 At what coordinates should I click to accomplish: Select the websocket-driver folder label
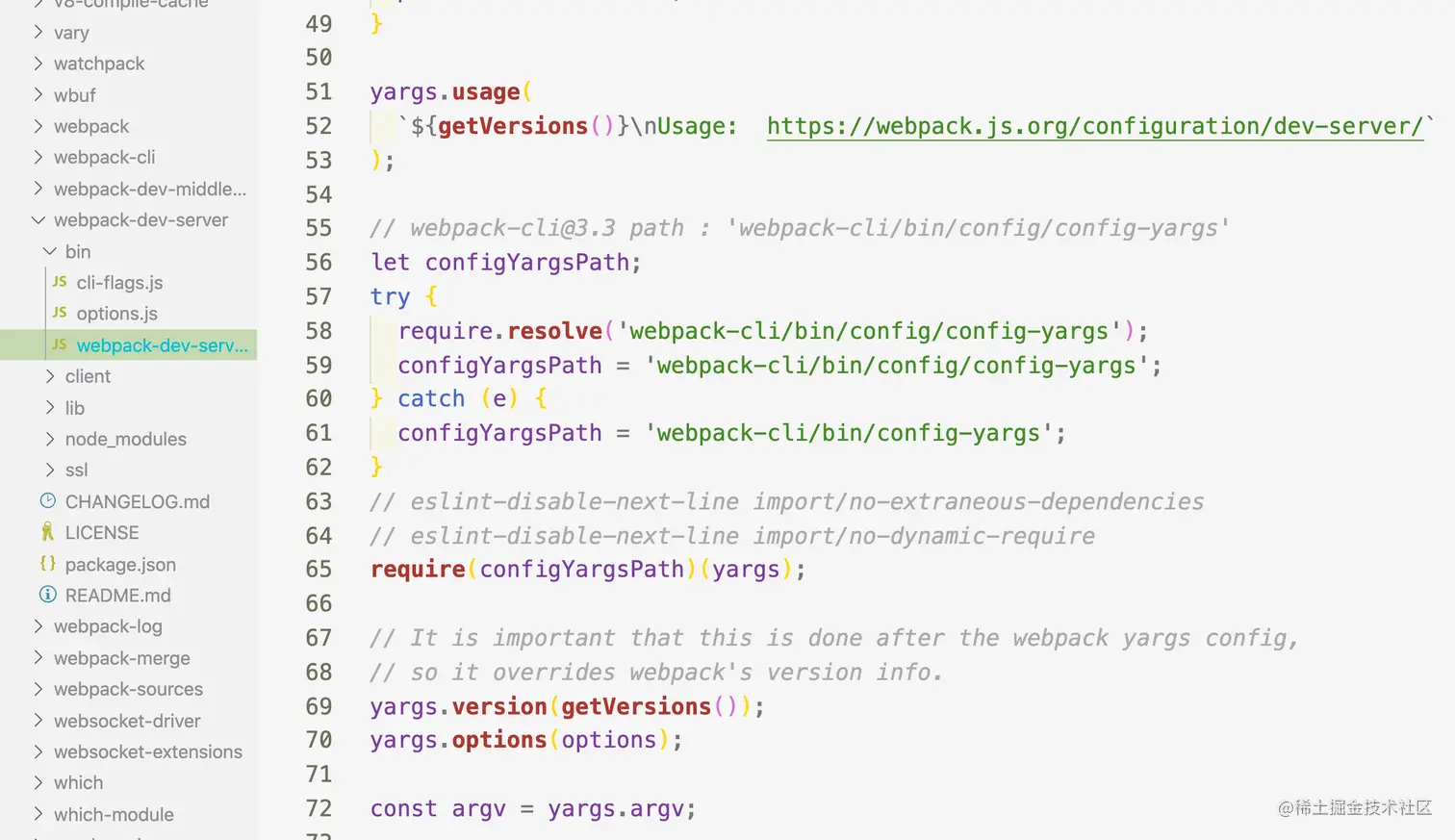[127, 721]
